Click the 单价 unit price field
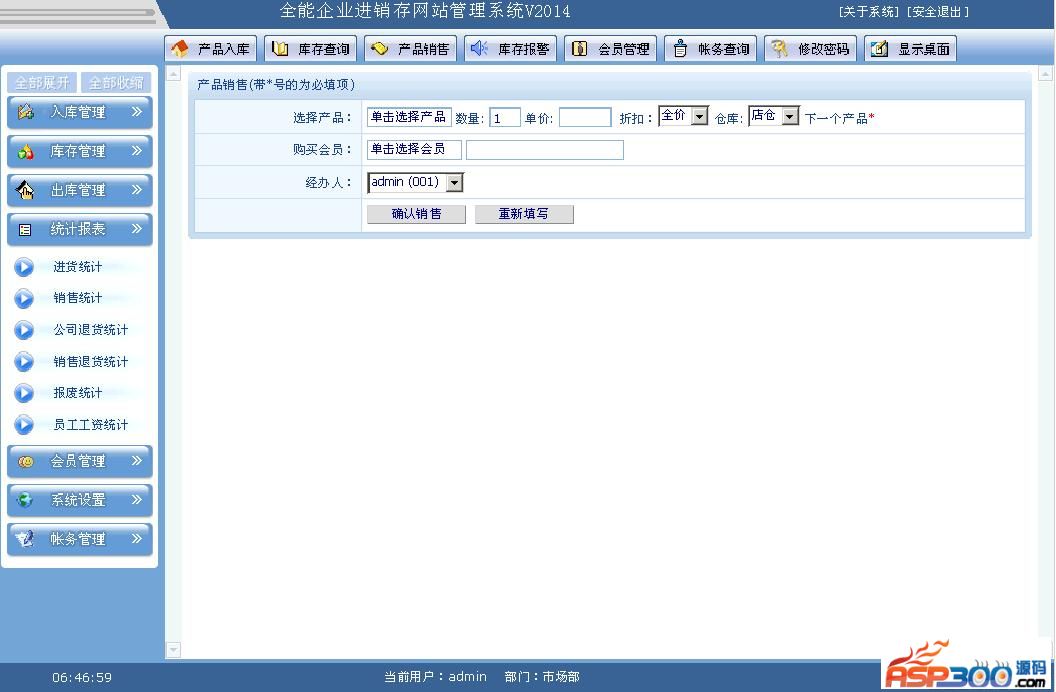This screenshot has width=1056, height=692. 585,118
